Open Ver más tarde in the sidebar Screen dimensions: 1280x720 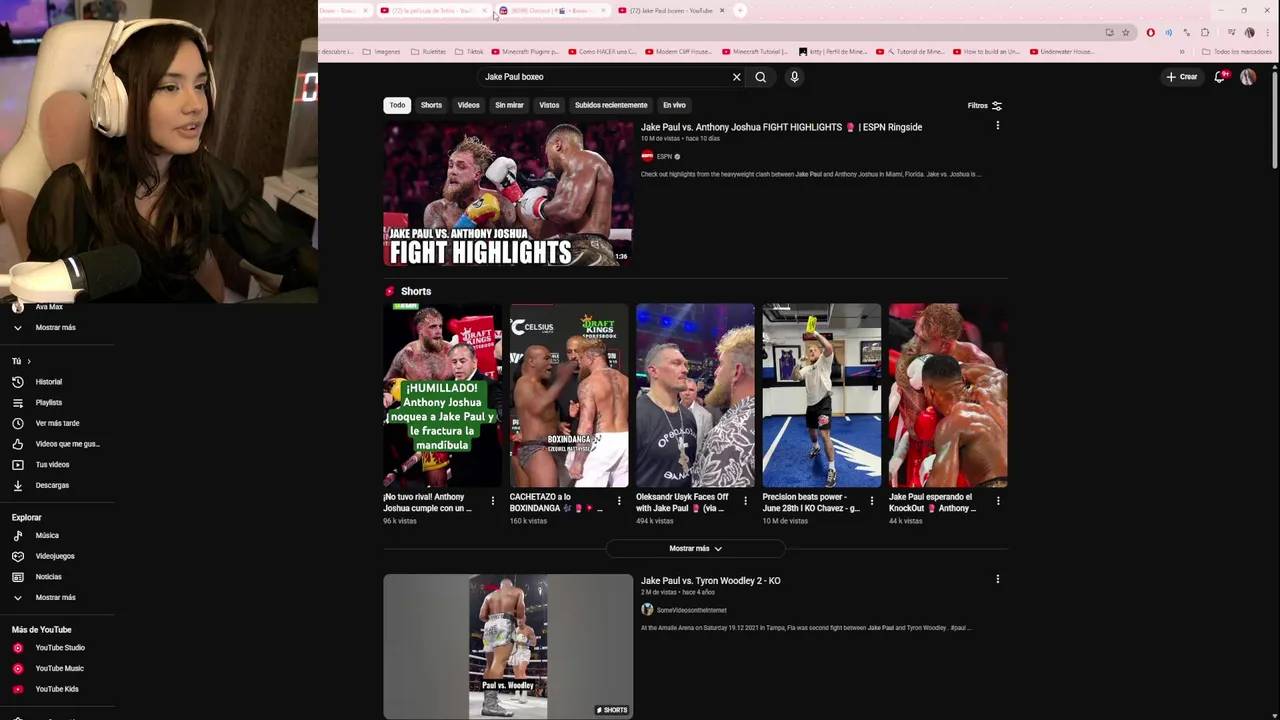tap(57, 423)
